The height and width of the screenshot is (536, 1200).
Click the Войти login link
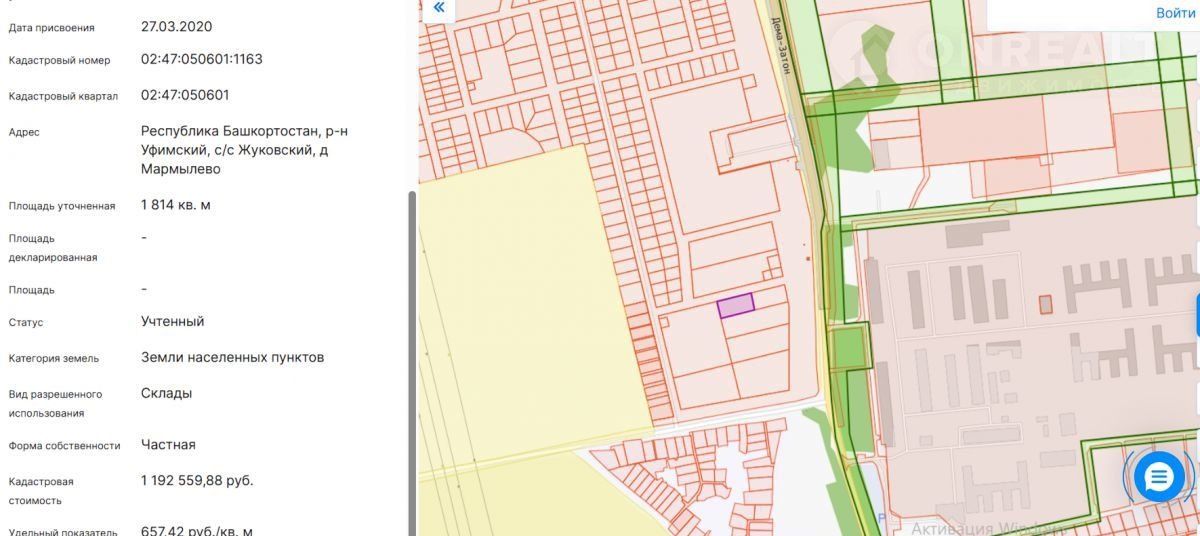pyautogui.click(x=1175, y=13)
